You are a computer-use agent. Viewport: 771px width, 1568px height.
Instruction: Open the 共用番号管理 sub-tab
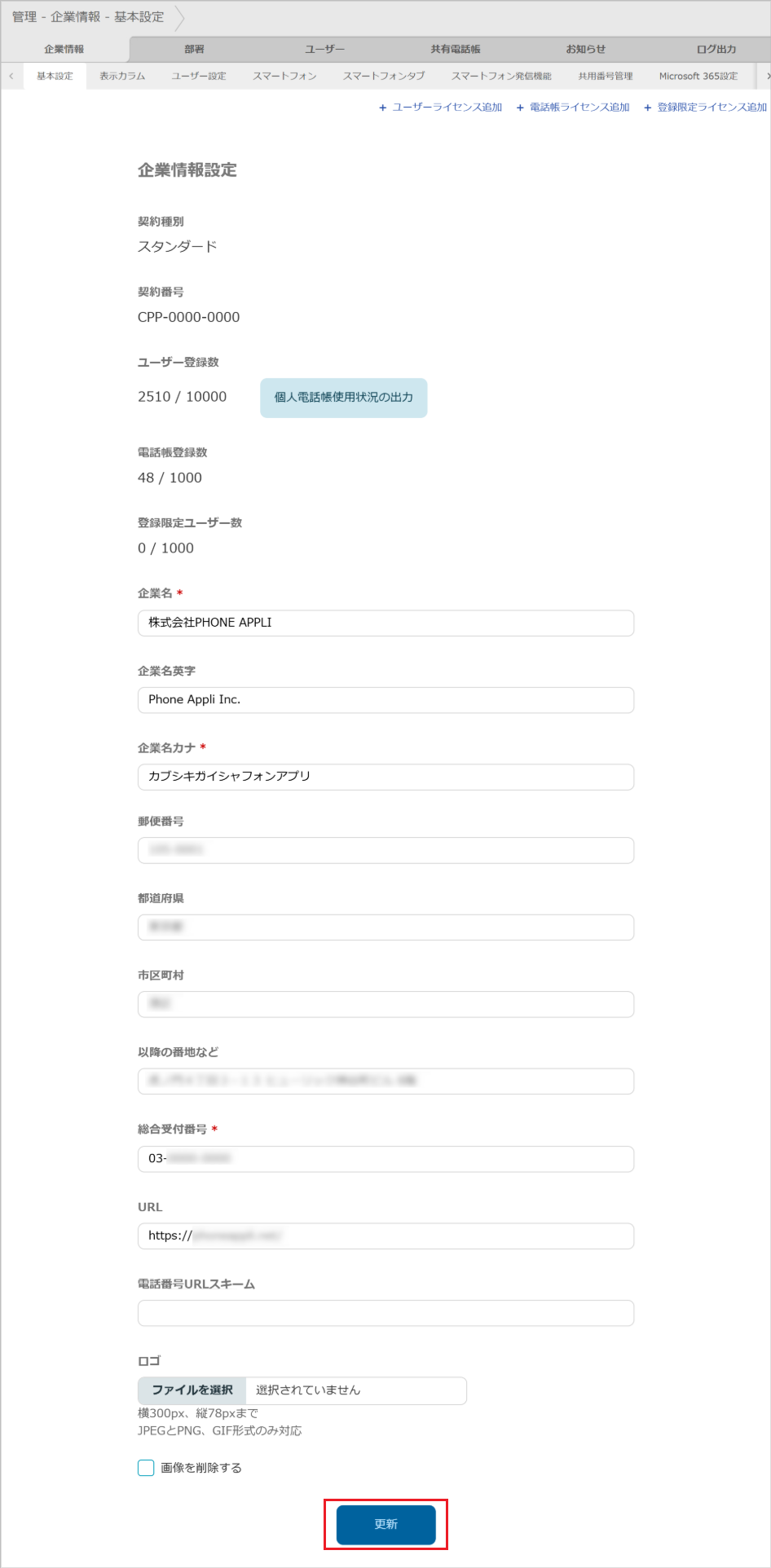pos(605,76)
